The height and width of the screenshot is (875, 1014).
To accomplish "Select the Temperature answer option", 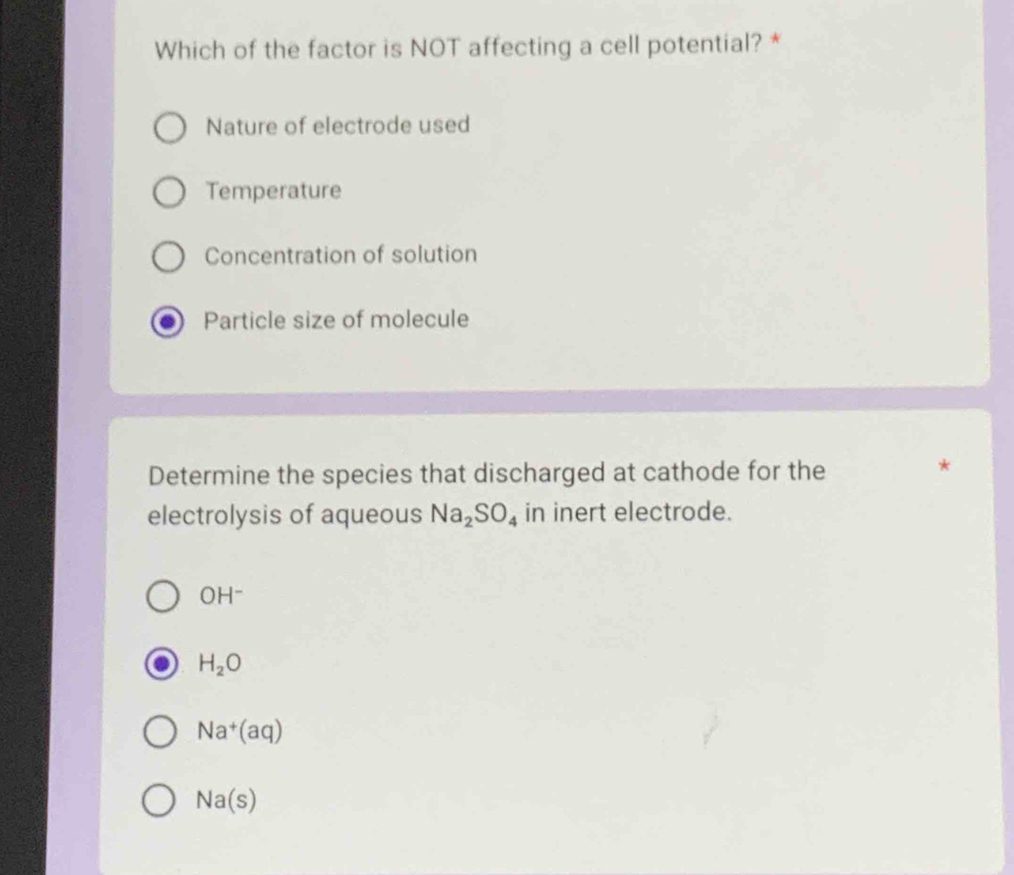I will 170,191.
